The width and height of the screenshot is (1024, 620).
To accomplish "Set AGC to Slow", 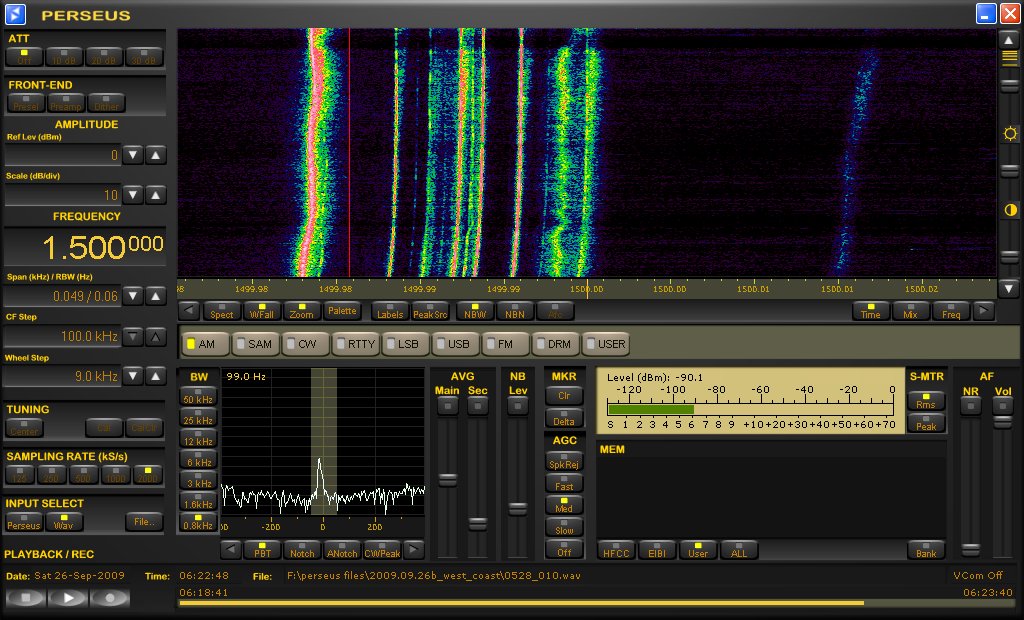I will click(564, 527).
